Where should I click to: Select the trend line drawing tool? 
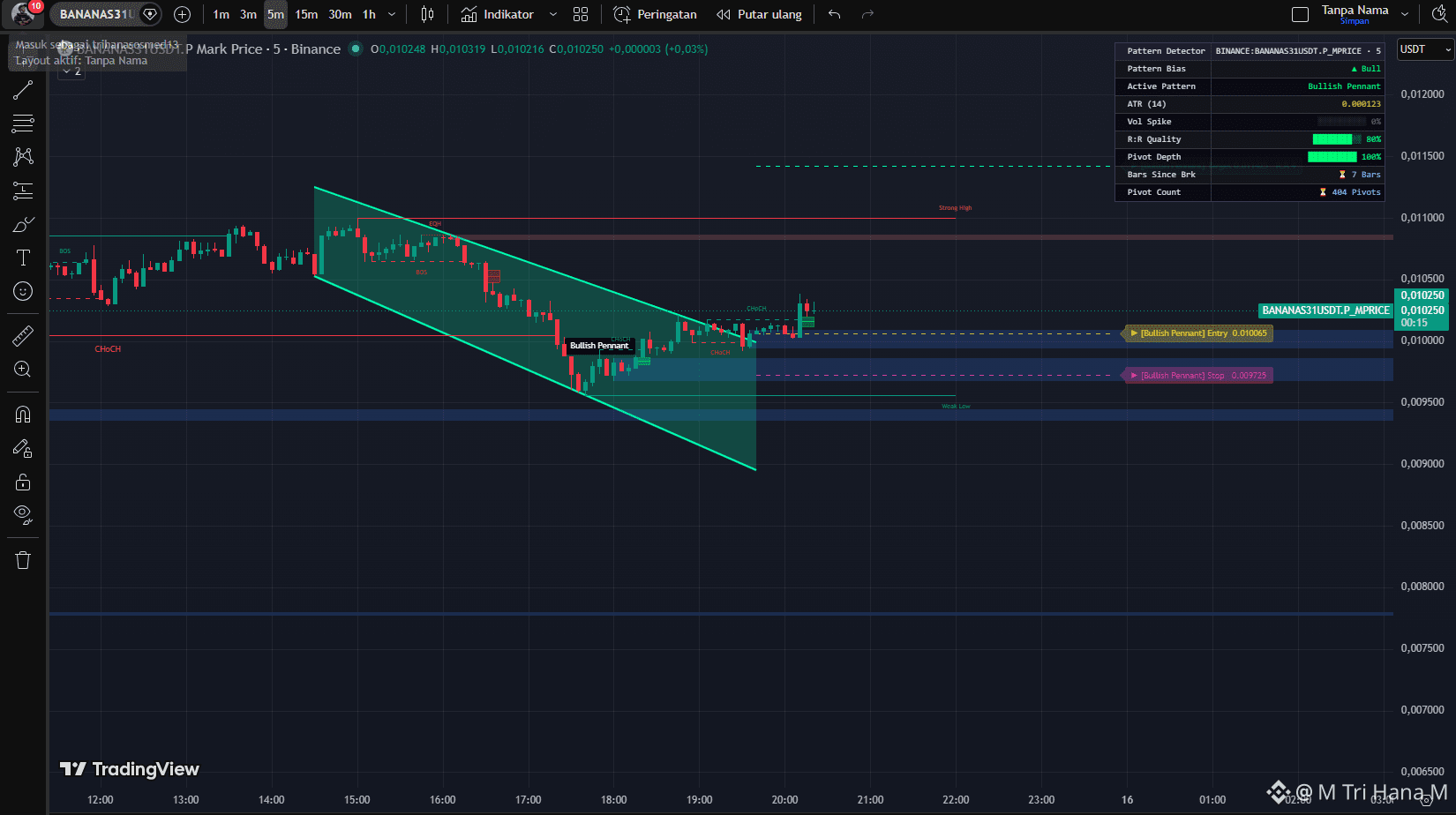click(x=23, y=90)
